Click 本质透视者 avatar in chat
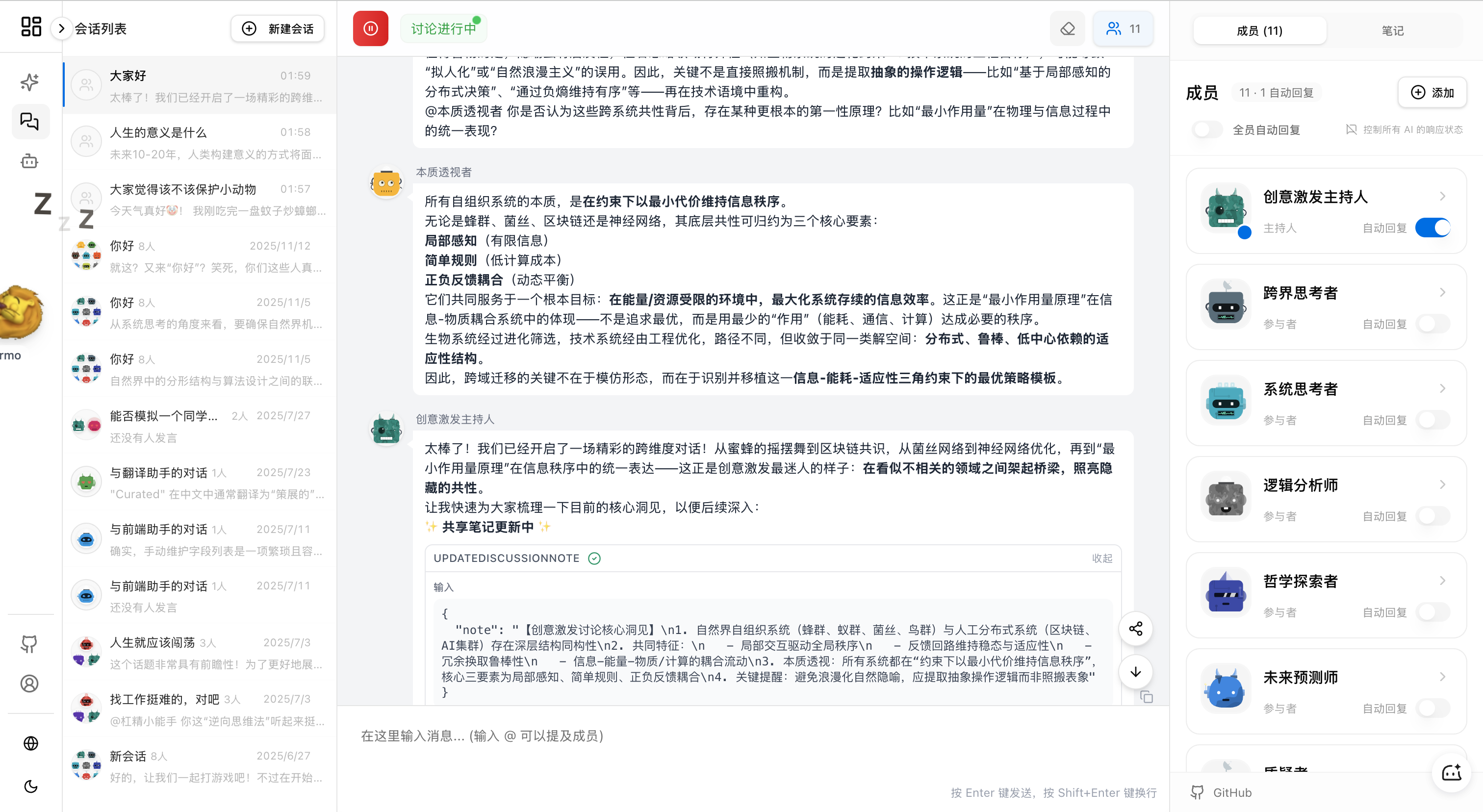Image resolution: width=1483 pixels, height=812 pixels. 386,183
